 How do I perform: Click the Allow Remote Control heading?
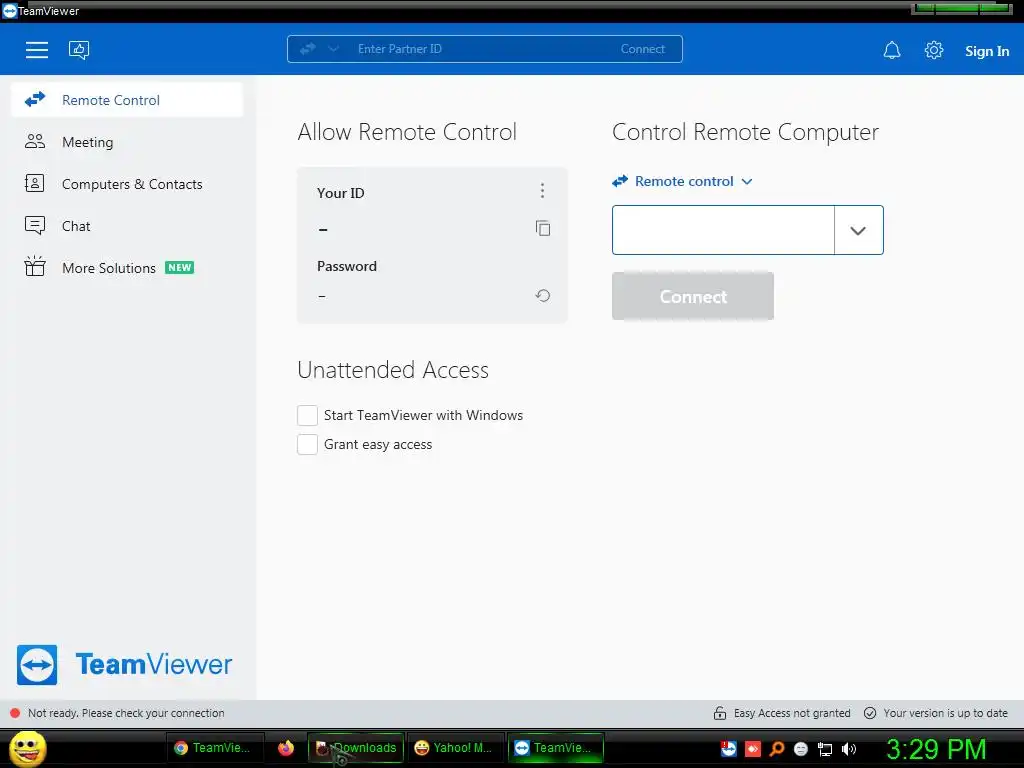point(407,132)
